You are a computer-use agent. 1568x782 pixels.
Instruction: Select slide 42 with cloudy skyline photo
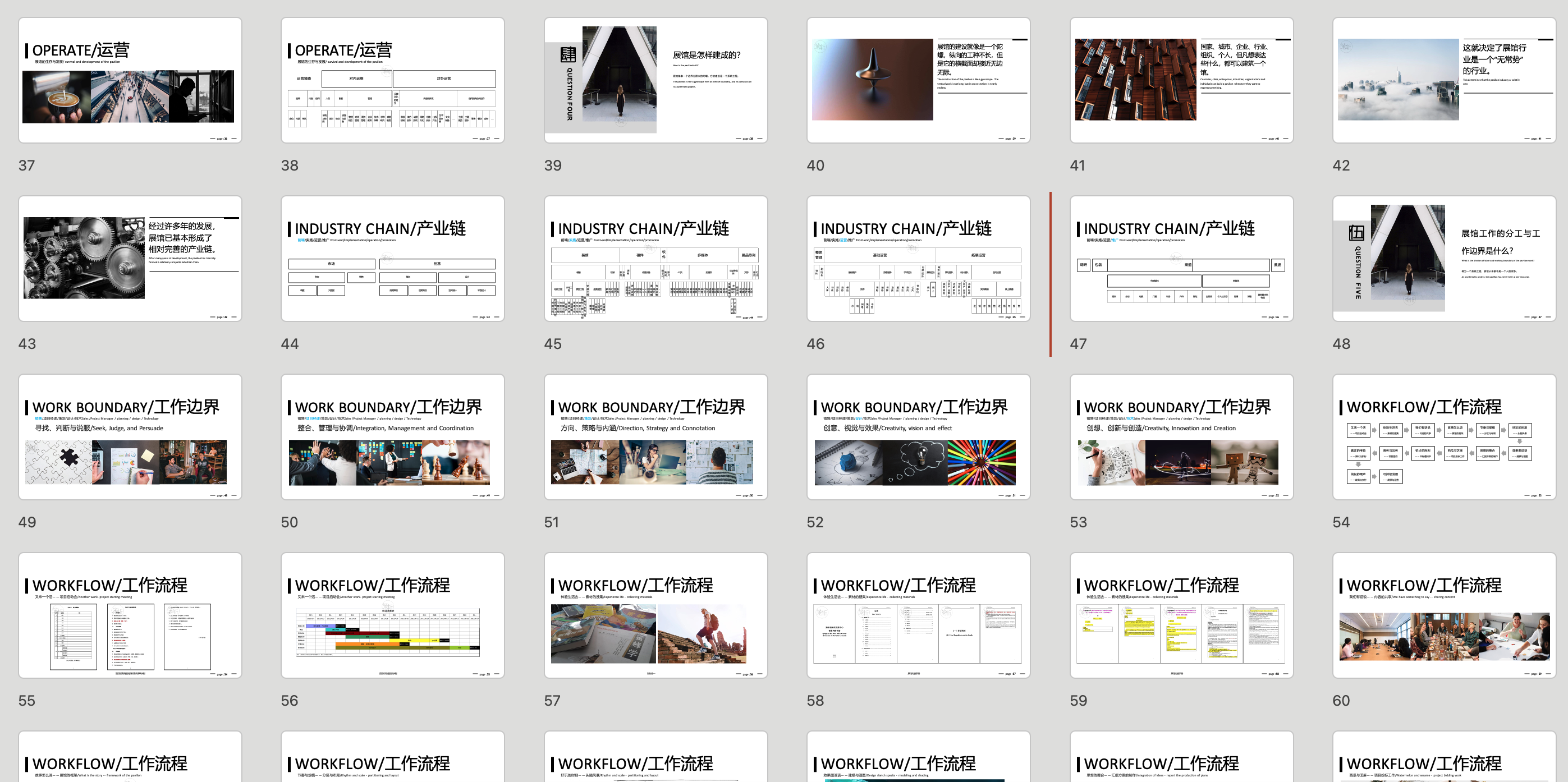coord(1444,80)
